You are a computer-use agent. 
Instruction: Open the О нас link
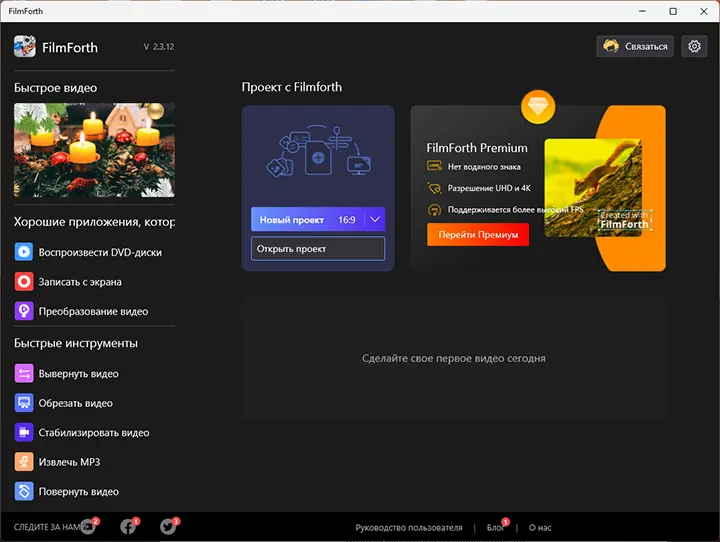pyautogui.click(x=540, y=527)
